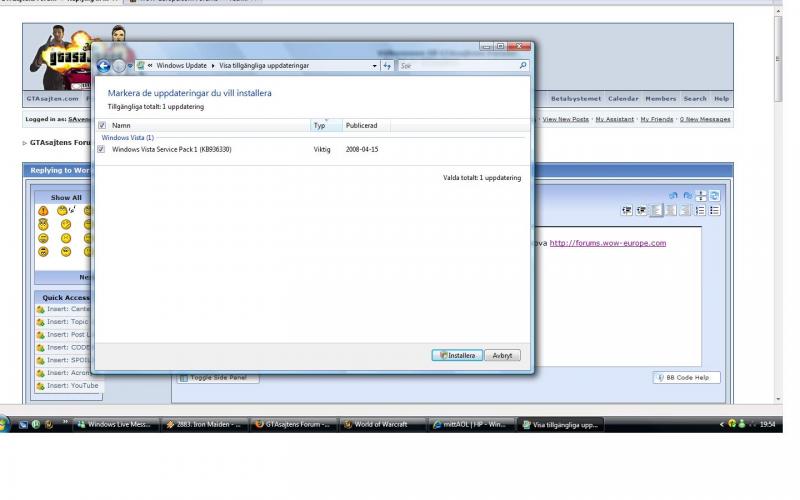Click the Toggle Side Panel button
The height and width of the screenshot is (500, 800).
point(218,378)
